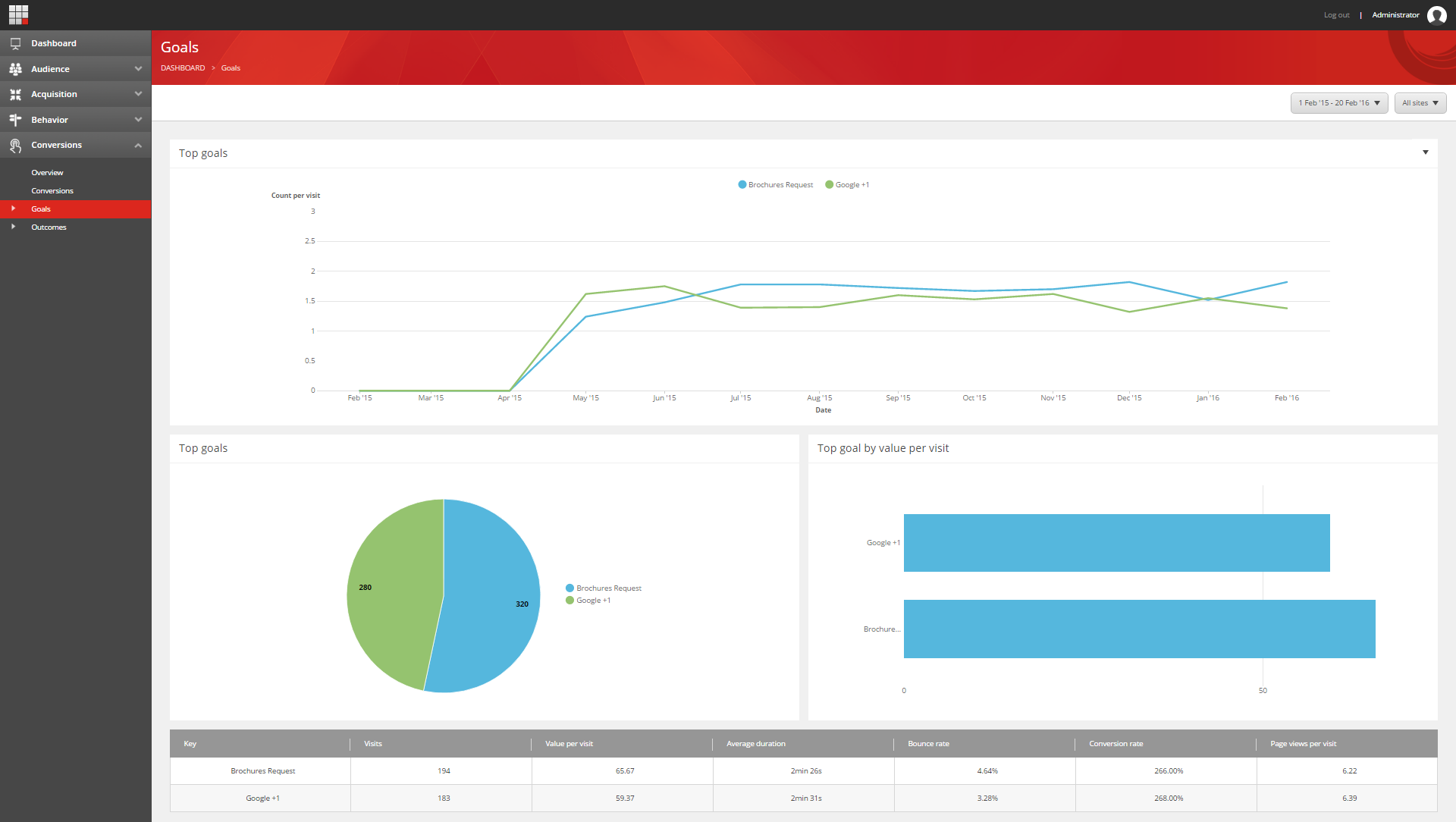This screenshot has width=1456, height=822.
Task: Click the Goals page heading
Action: [180, 47]
